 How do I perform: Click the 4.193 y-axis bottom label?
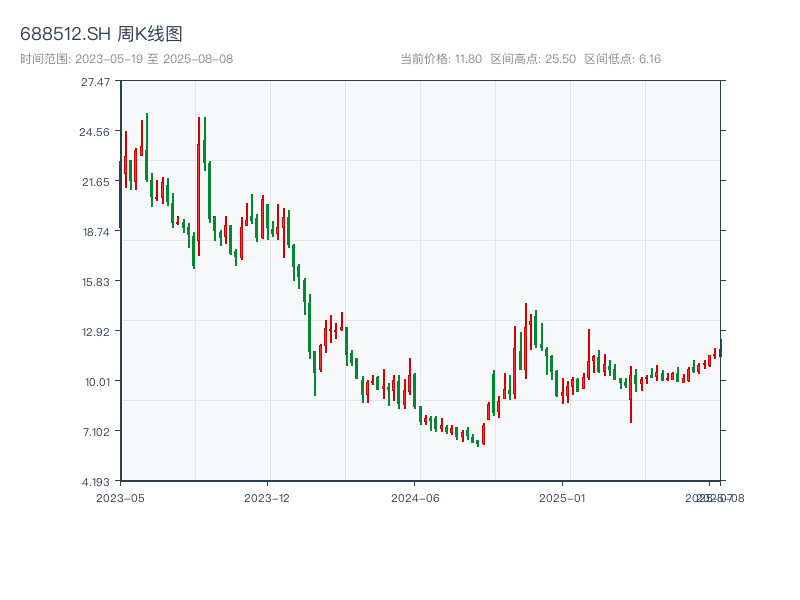[x=96, y=481]
